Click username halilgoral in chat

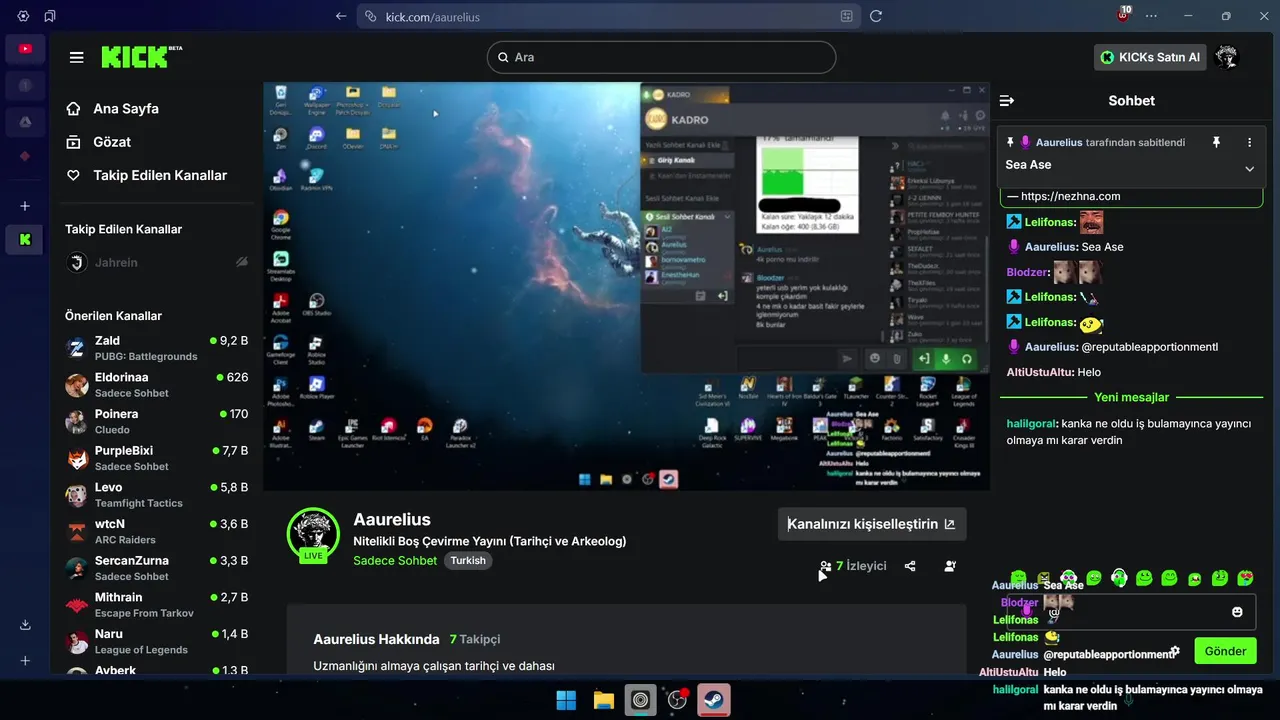[x=1032, y=424]
